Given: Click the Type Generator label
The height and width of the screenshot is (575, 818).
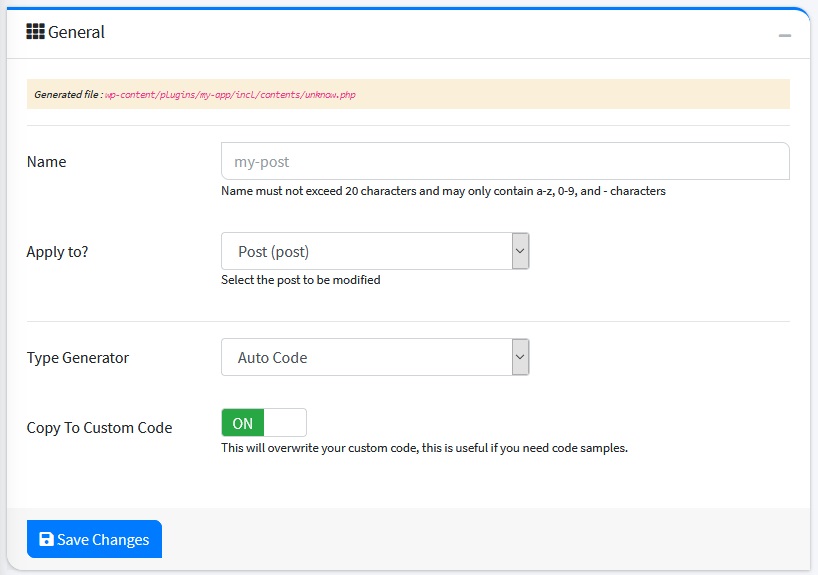Looking at the screenshot, I should 78,358.
